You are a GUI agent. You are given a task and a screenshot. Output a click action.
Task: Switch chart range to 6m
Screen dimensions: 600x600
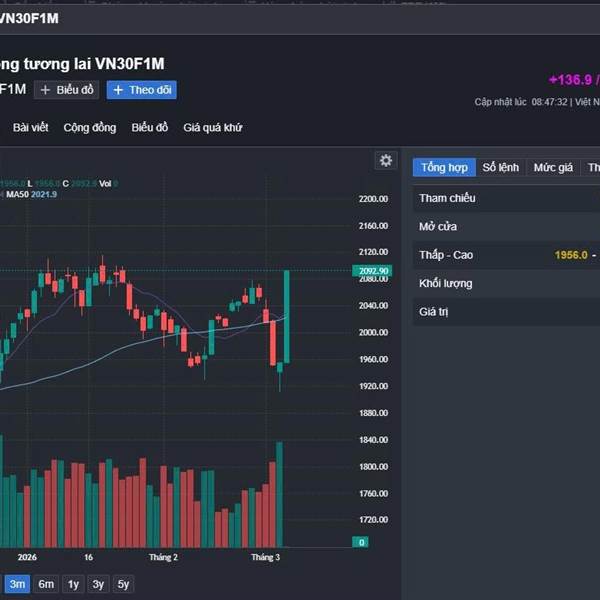pyautogui.click(x=46, y=584)
